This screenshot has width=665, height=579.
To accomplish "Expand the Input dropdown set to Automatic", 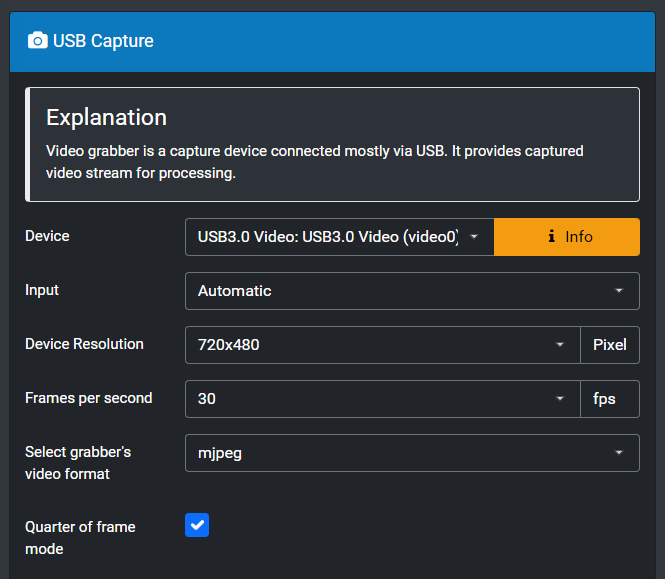I will (x=411, y=291).
